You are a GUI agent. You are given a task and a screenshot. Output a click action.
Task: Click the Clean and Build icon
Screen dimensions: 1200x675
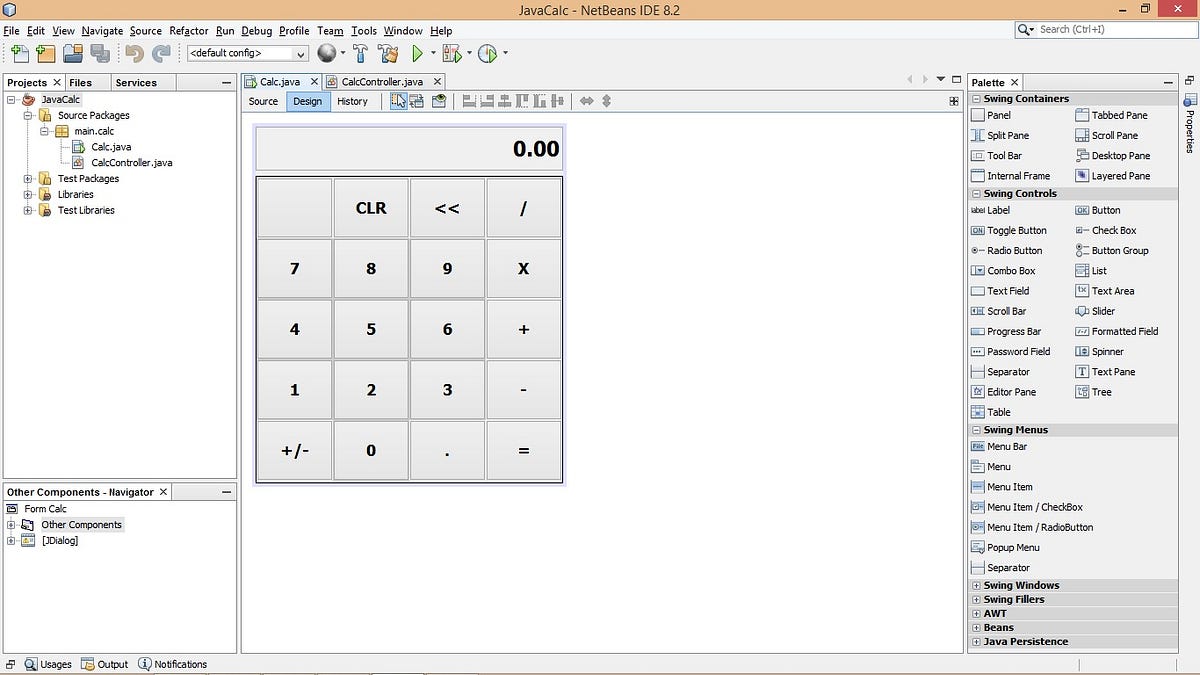coord(387,53)
